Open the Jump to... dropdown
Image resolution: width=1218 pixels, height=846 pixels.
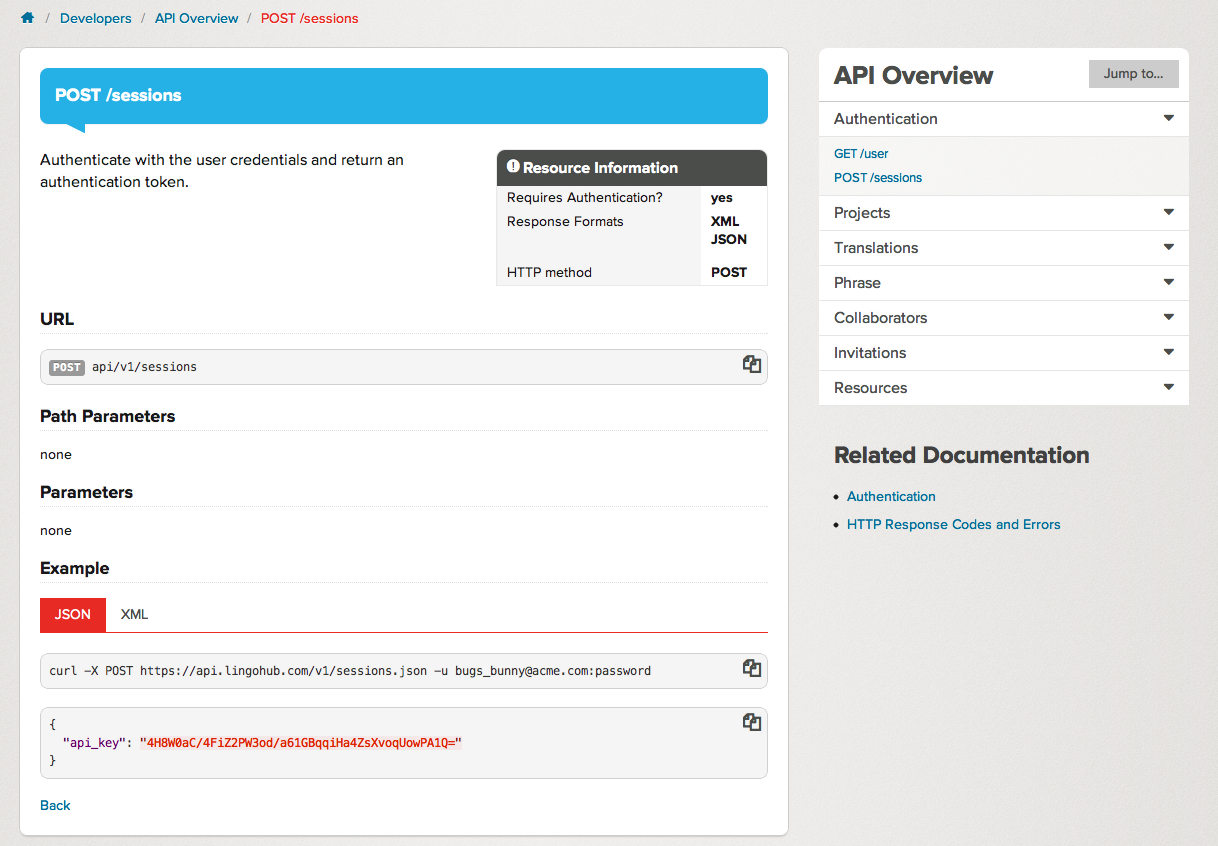[x=1133, y=74]
